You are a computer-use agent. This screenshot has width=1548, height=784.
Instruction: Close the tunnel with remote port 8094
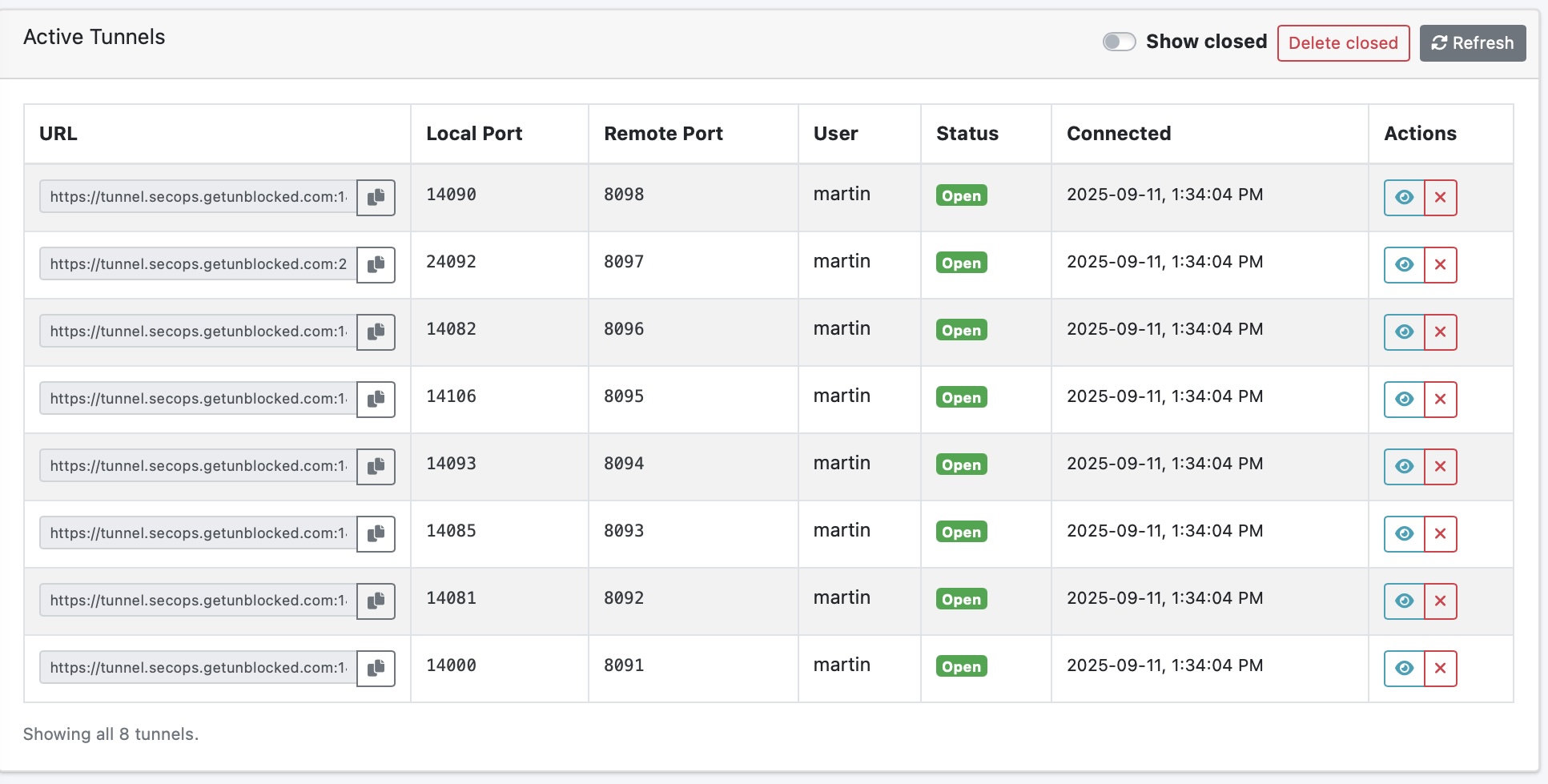1441,466
